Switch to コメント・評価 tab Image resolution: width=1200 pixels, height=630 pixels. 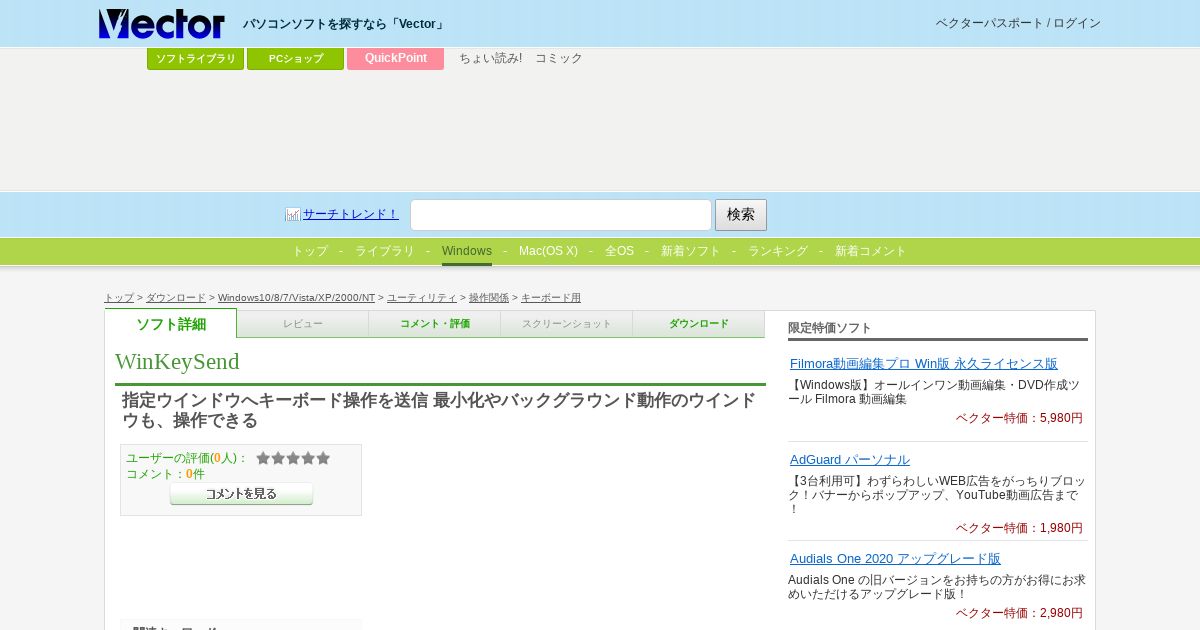pos(435,324)
